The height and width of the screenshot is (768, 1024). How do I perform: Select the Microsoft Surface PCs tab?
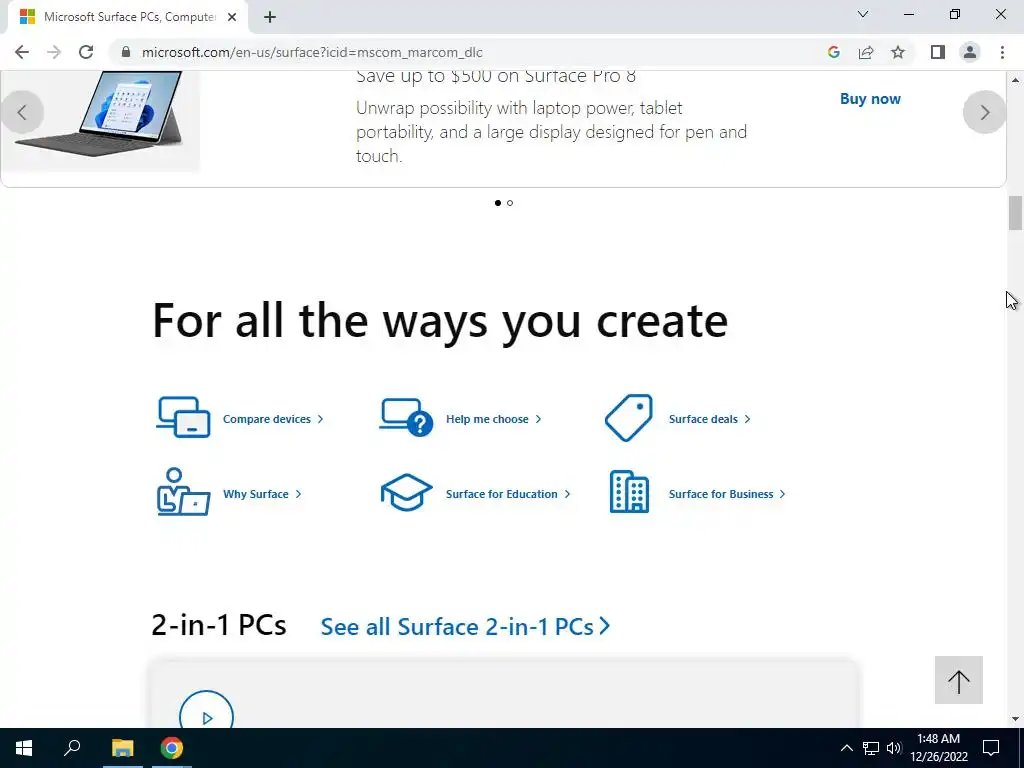pos(128,17)
